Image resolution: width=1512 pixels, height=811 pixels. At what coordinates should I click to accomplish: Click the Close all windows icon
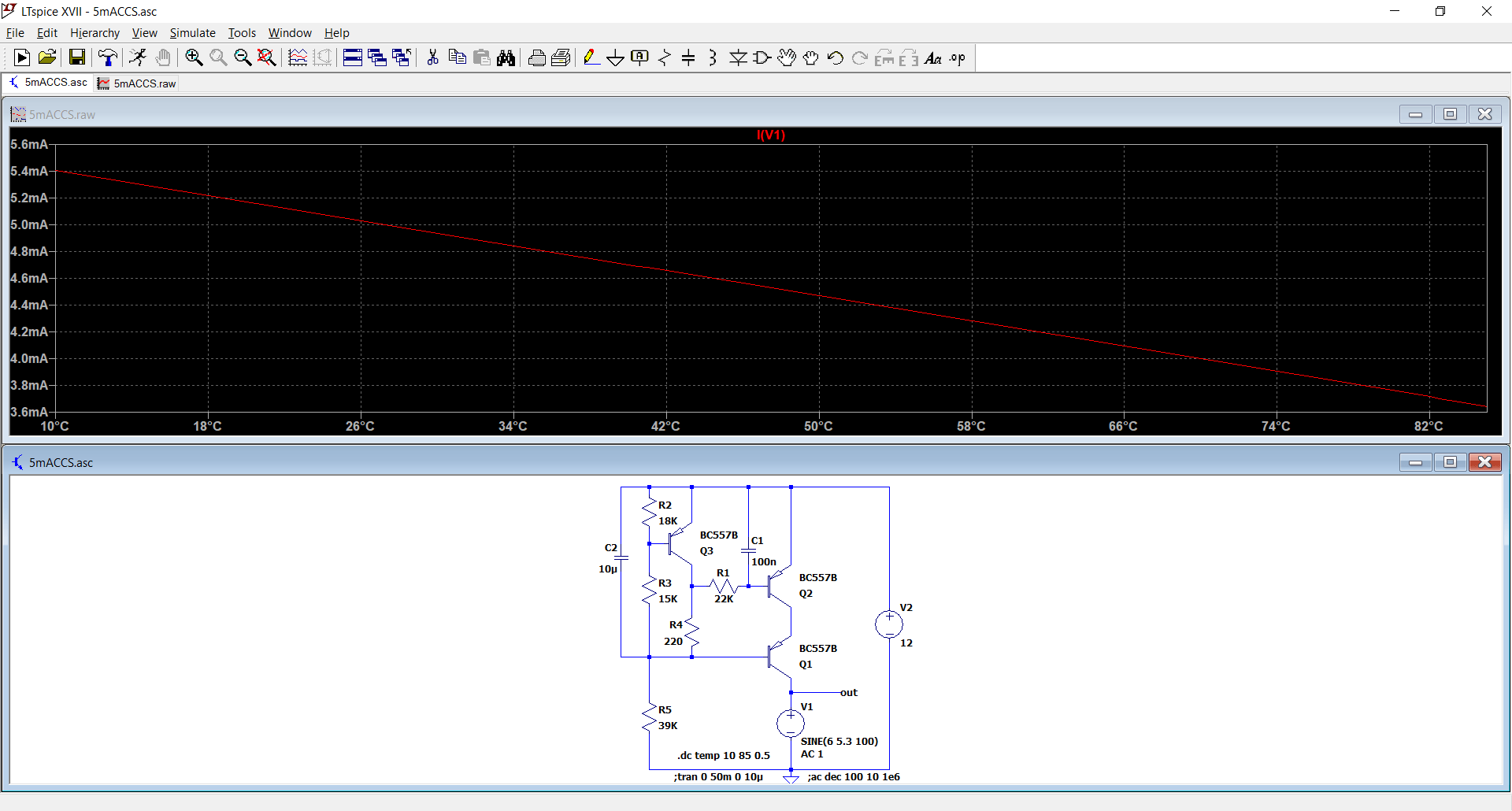point(402,57)
